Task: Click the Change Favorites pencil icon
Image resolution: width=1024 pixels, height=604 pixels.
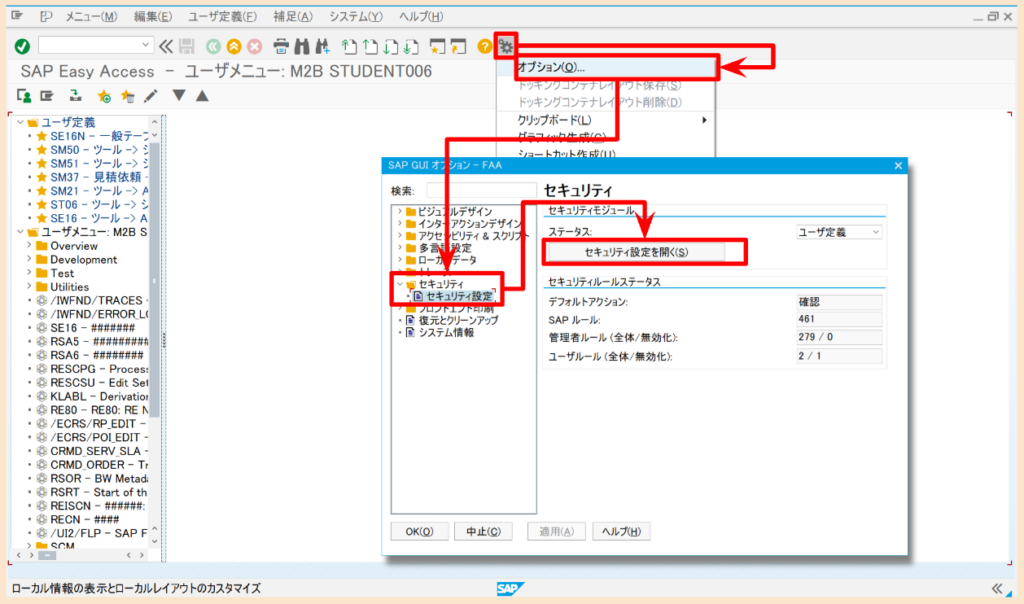Action: point(151,96)
